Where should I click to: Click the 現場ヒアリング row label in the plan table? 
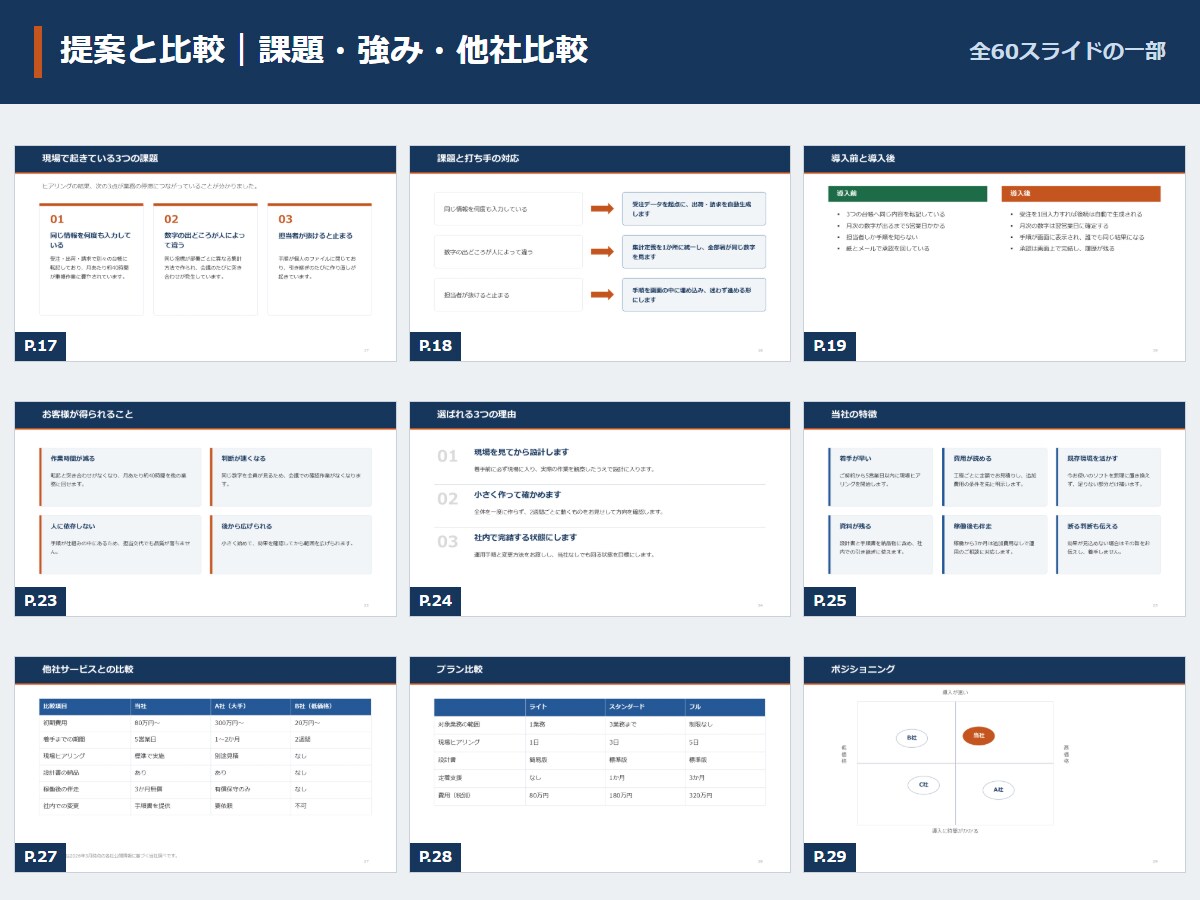pyautogui.click(x=480, y=742)
